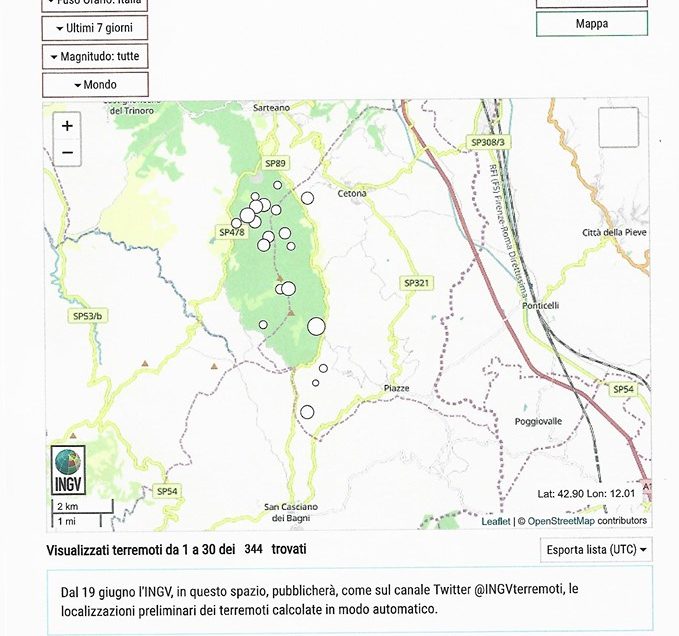Click the San Casciano dei Bagni label
The image size is (679, 636).
[291, 512]
